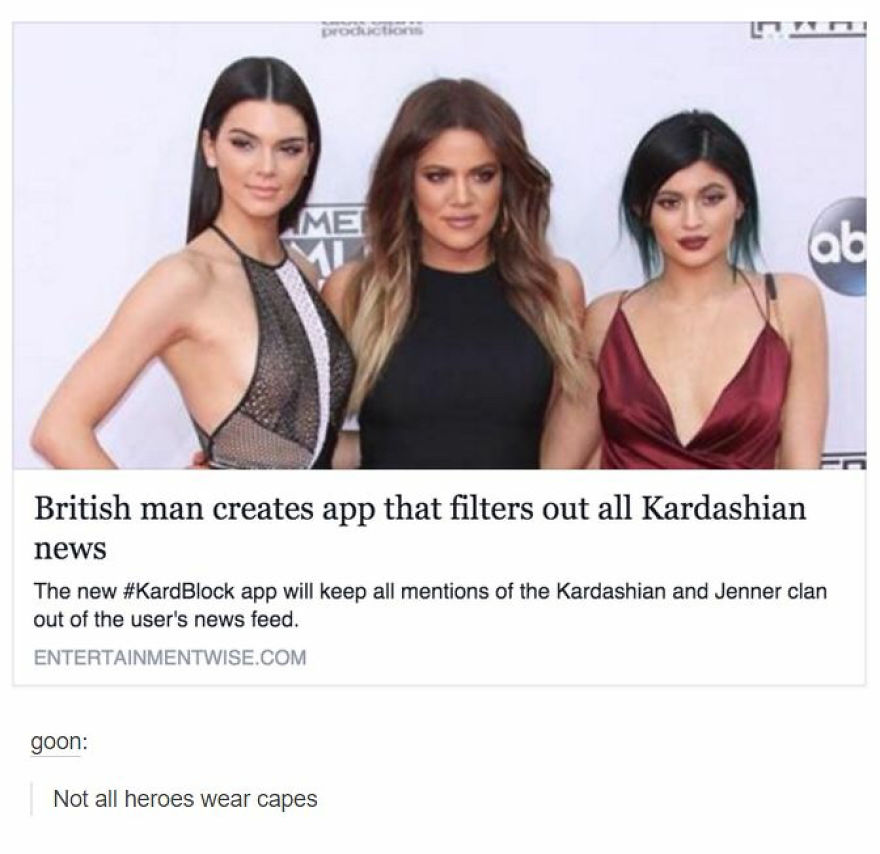The height and width of the screenshot is (854, 880).
Task: Click the 'out of the user's news feed' line
Action: click(x=166, y=619)
